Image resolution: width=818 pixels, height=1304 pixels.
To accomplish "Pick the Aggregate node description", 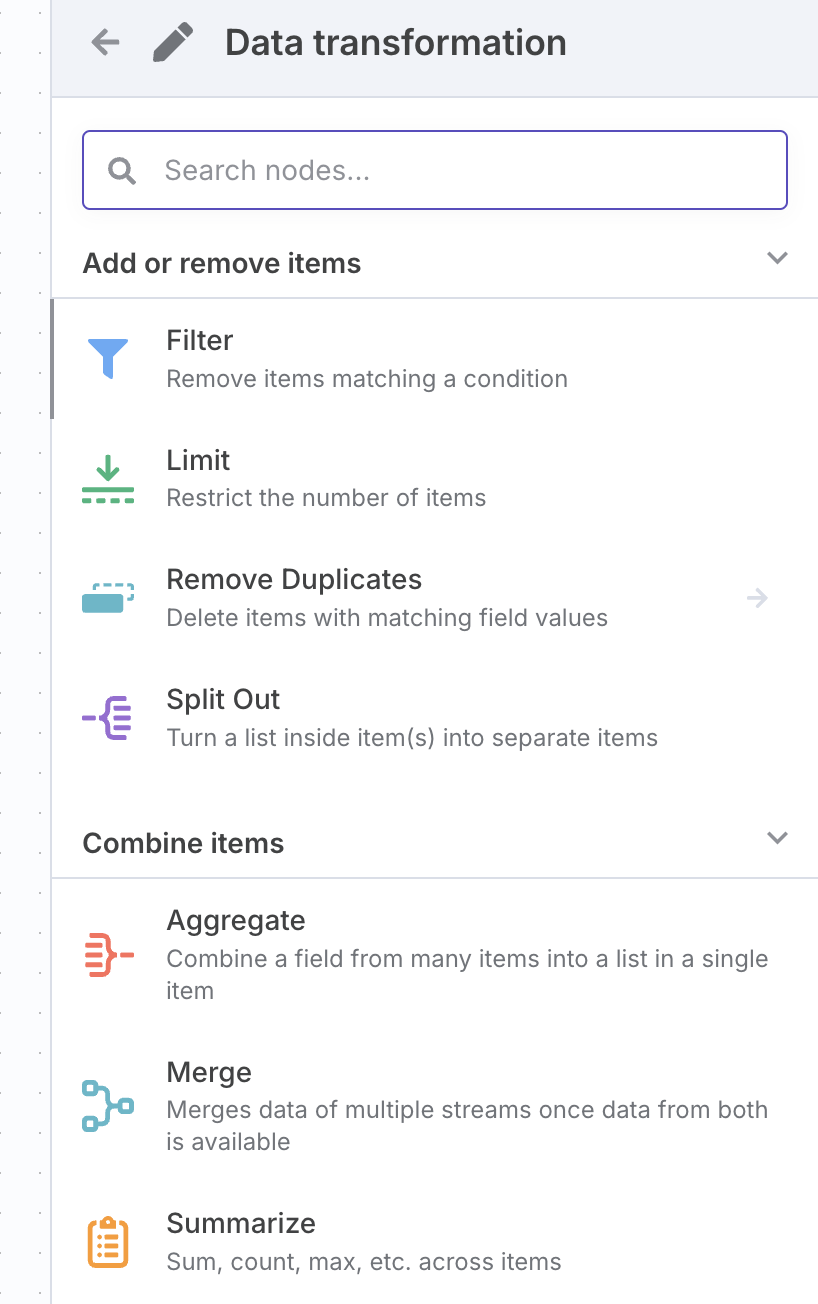I will (467, 974).
